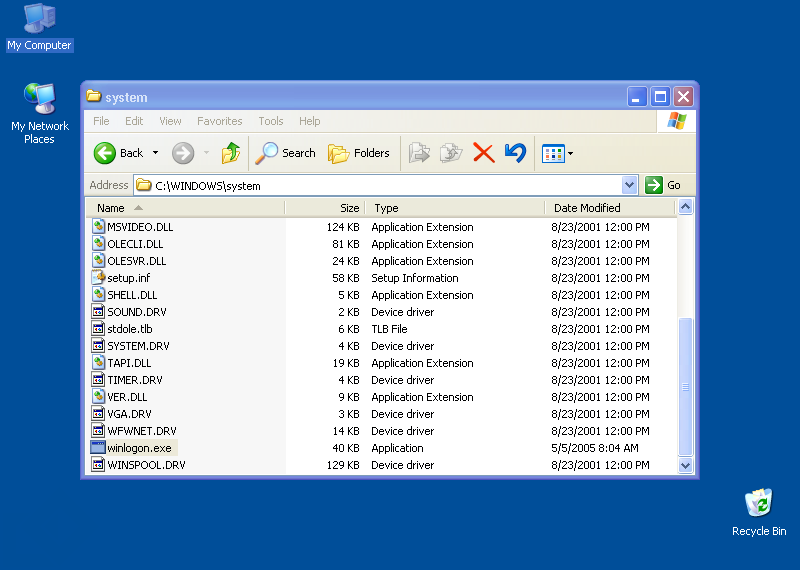
Task: Open the Help menu
Action: click(309, 121)
